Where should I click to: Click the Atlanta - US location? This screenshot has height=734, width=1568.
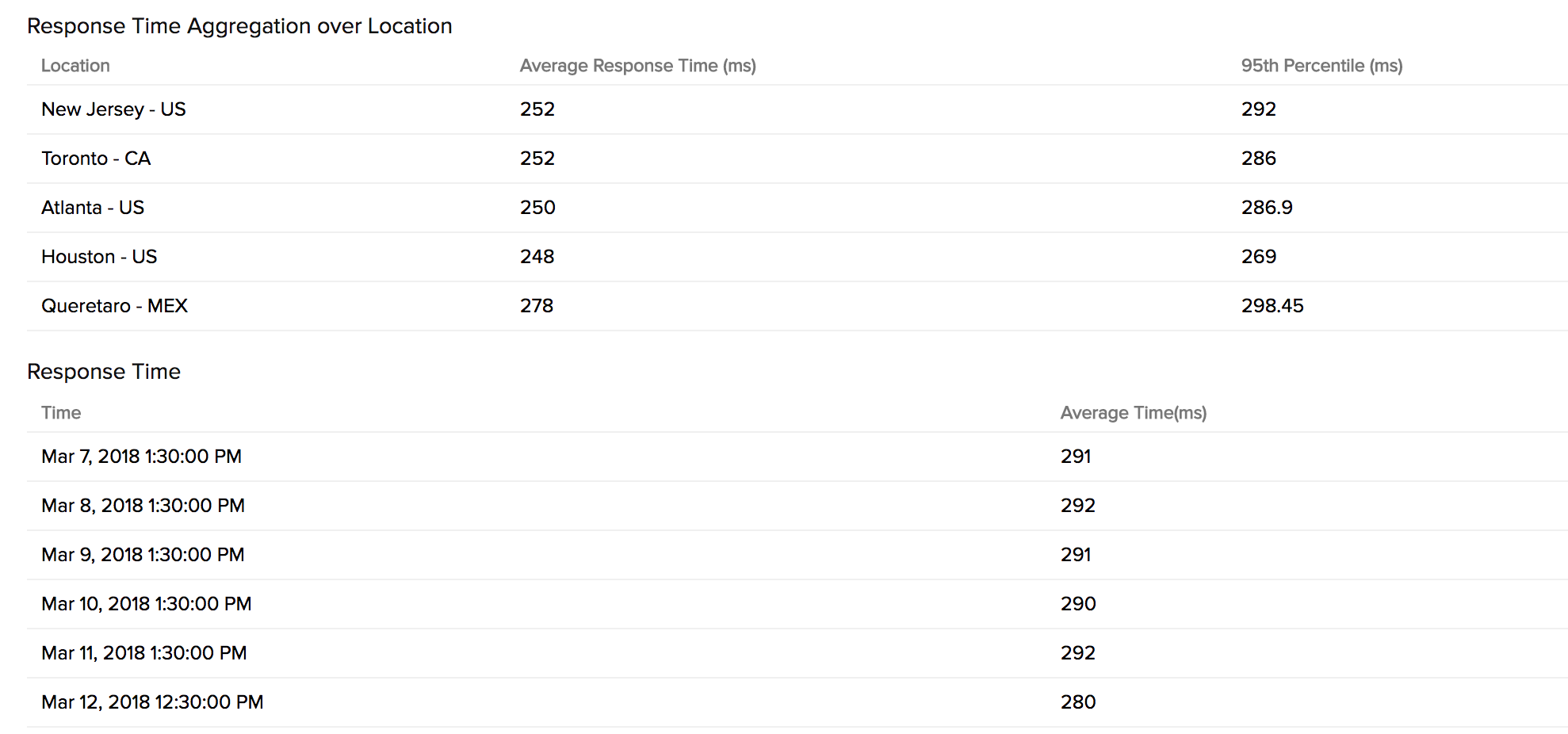[93, 208]
